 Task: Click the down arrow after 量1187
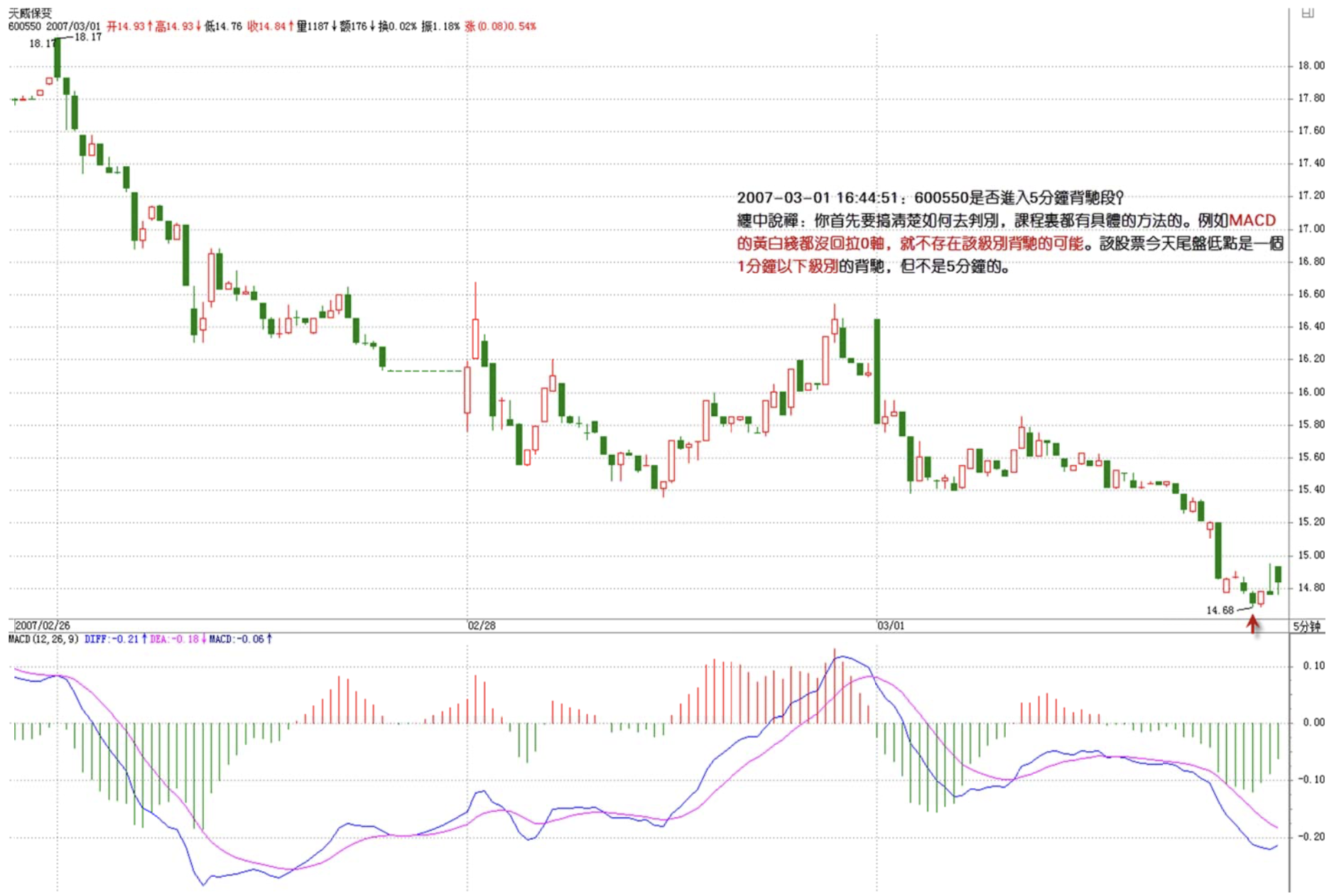pos(334,26)
